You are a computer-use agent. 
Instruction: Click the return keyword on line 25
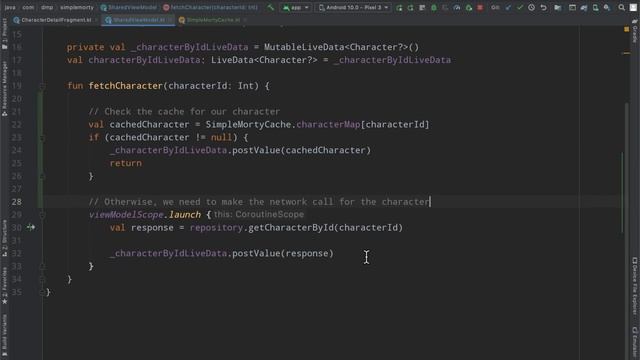coord(126,163)
